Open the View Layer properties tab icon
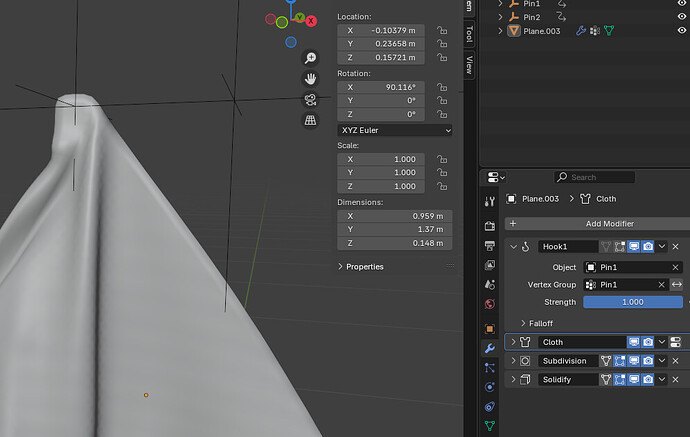The image size is (690, 437). tap(490, 265)
